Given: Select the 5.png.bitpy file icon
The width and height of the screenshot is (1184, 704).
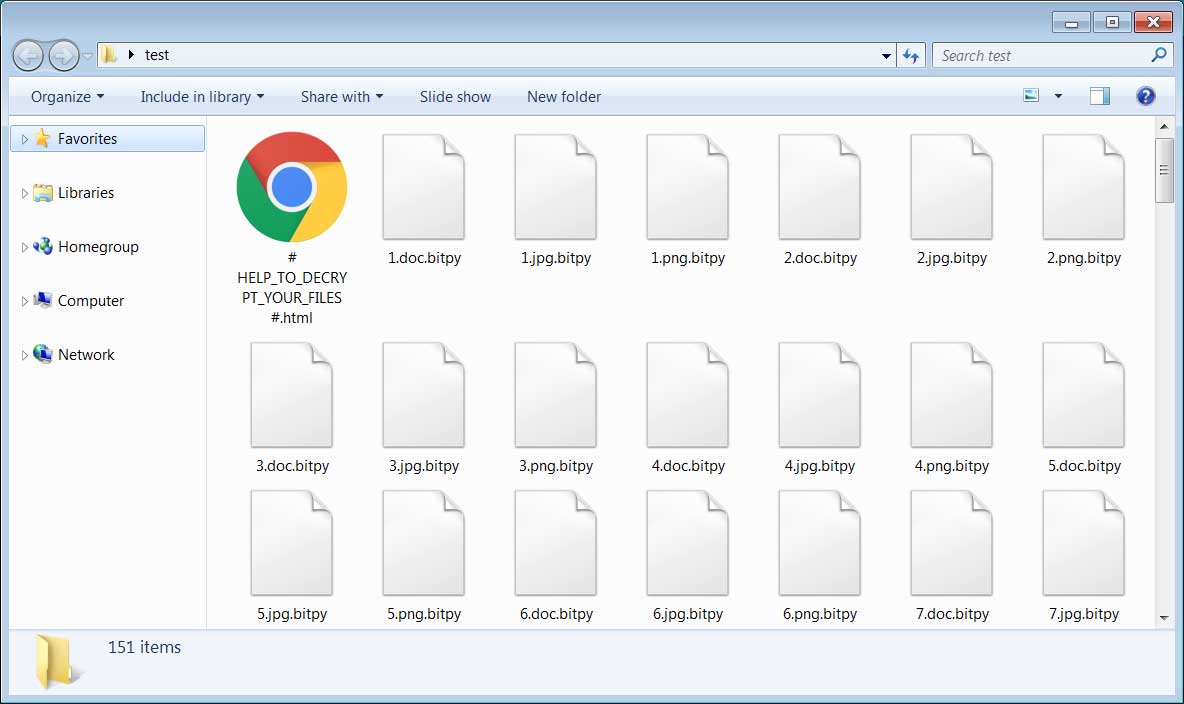Looking at the screenshot, I should (x=424, y=543).
